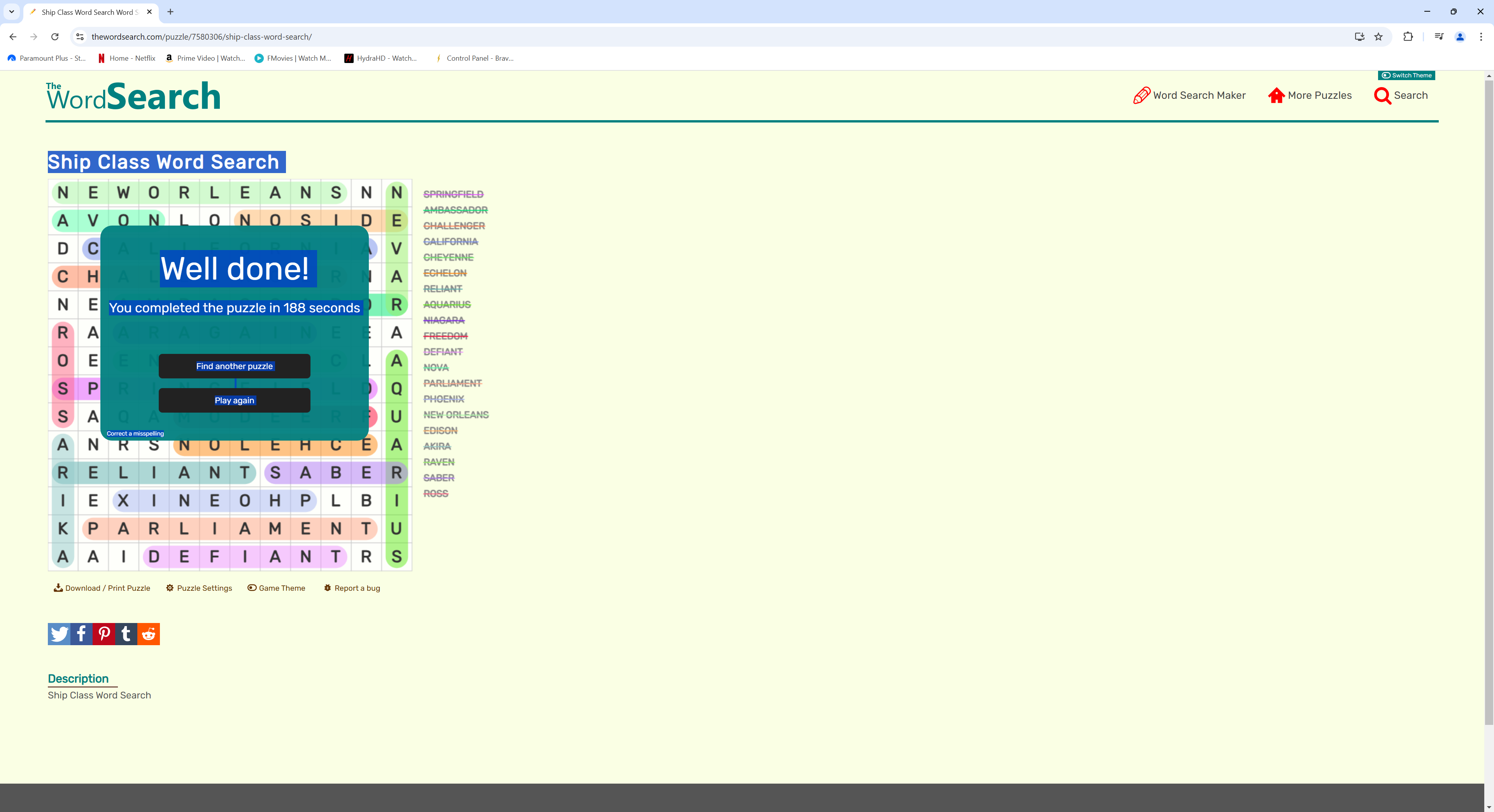Viewport: 1494px width, 812px height.
Task: Click the FREEDOM word in list
Action: tap(445, 336)
